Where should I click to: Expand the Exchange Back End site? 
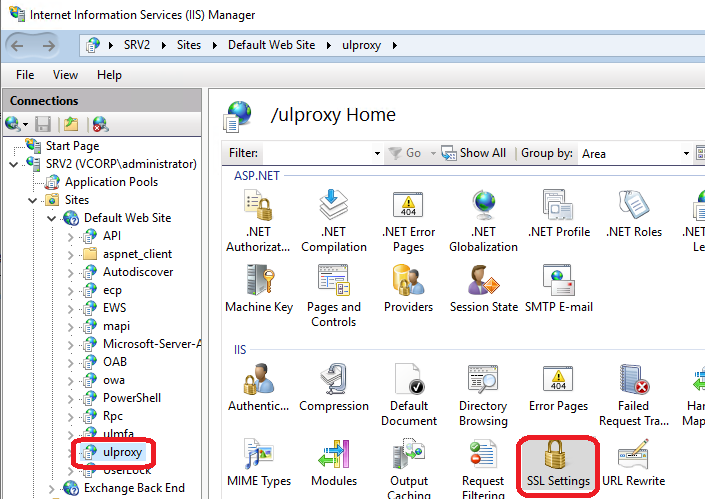(x=52, y=489)
